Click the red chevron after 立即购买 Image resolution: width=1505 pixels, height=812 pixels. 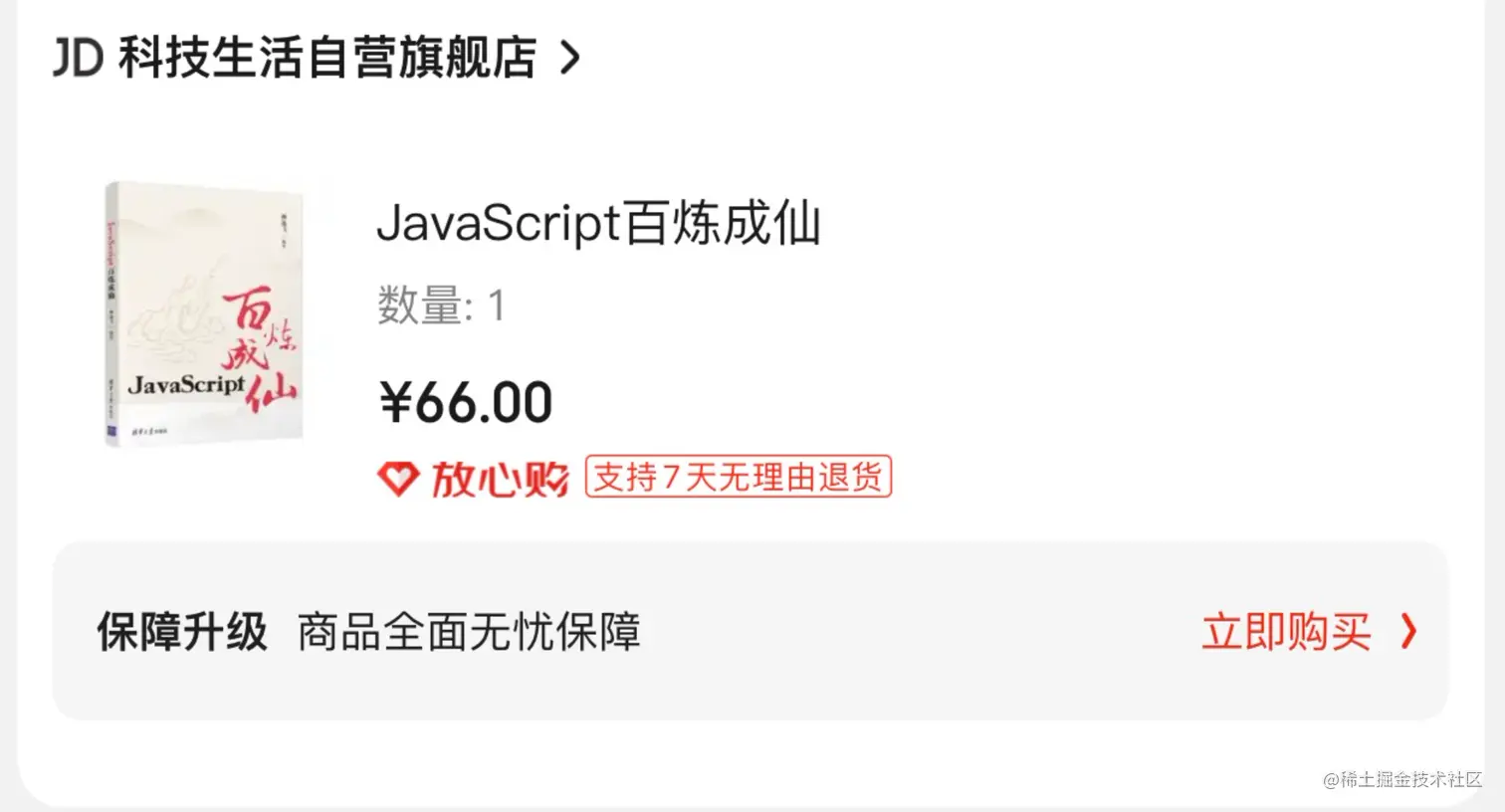pyautogui.click(x=1407, y=631)
